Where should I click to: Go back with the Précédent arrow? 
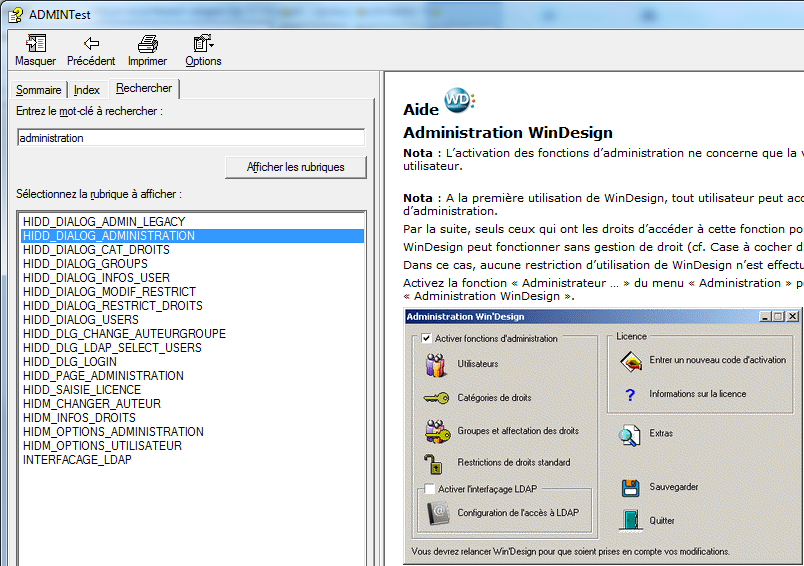(x=91, y=44)
